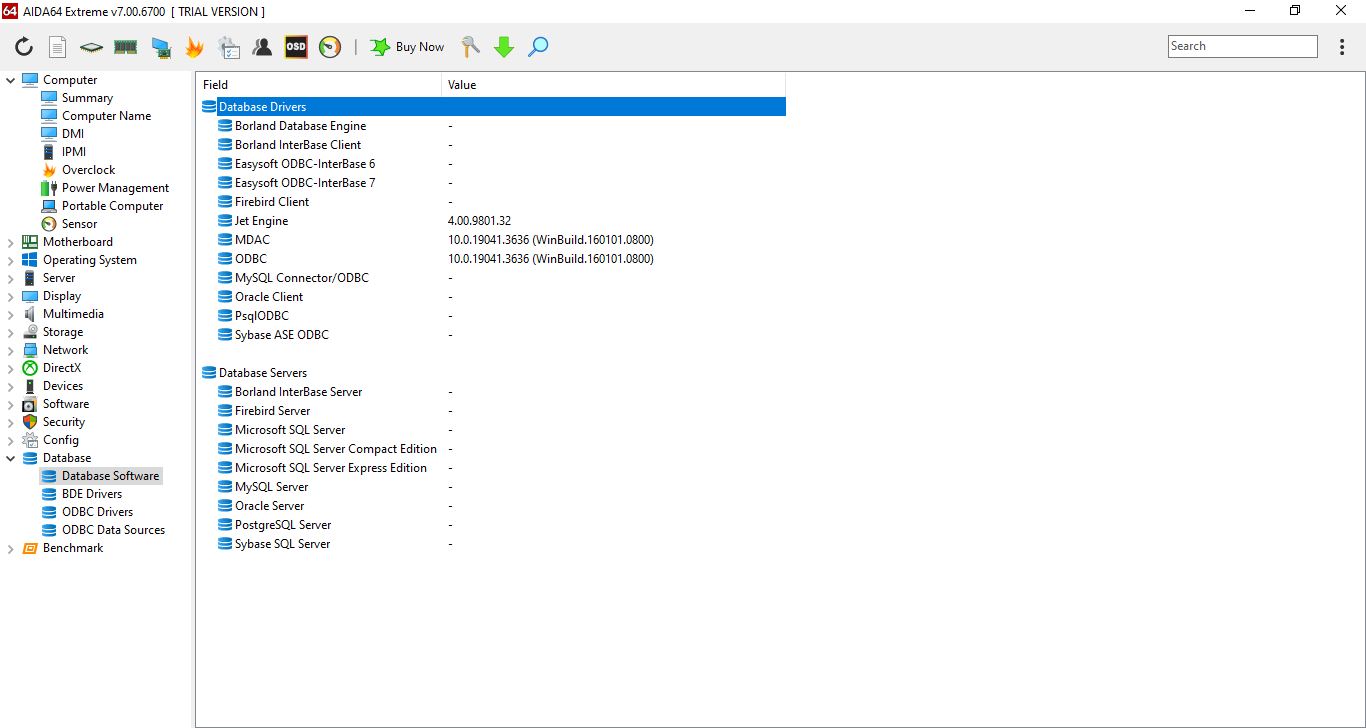
Task: Select the Microsoft SQL Server Express Edition row
Action: point(493,468)
